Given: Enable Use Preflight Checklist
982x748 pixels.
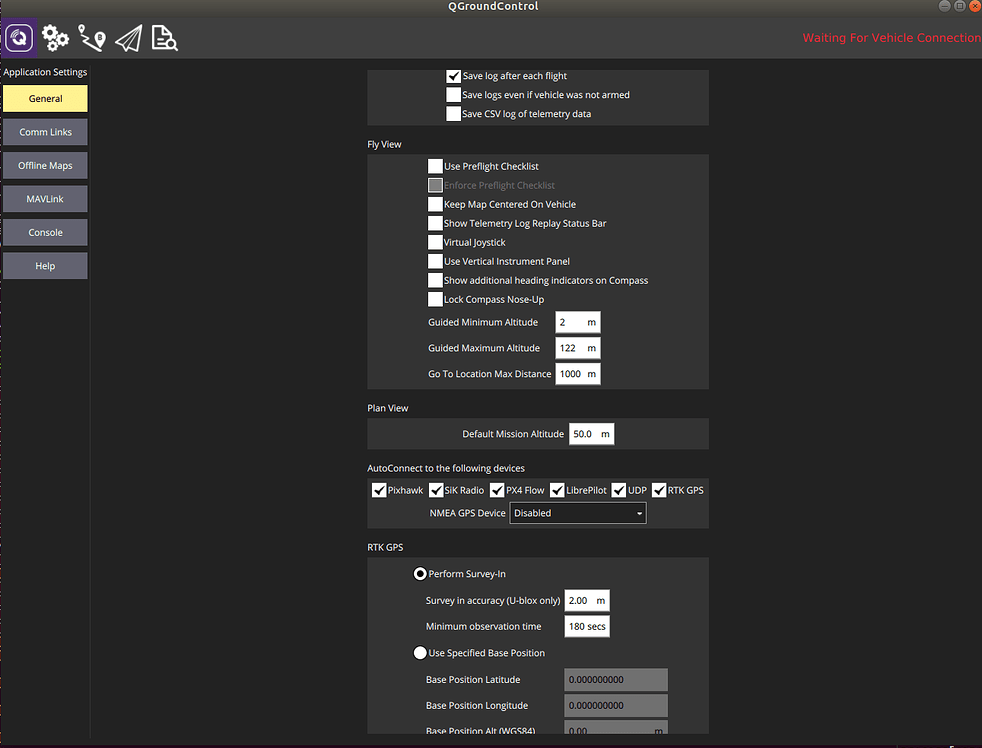Looking at the screenshot, I should coord(435,165).
